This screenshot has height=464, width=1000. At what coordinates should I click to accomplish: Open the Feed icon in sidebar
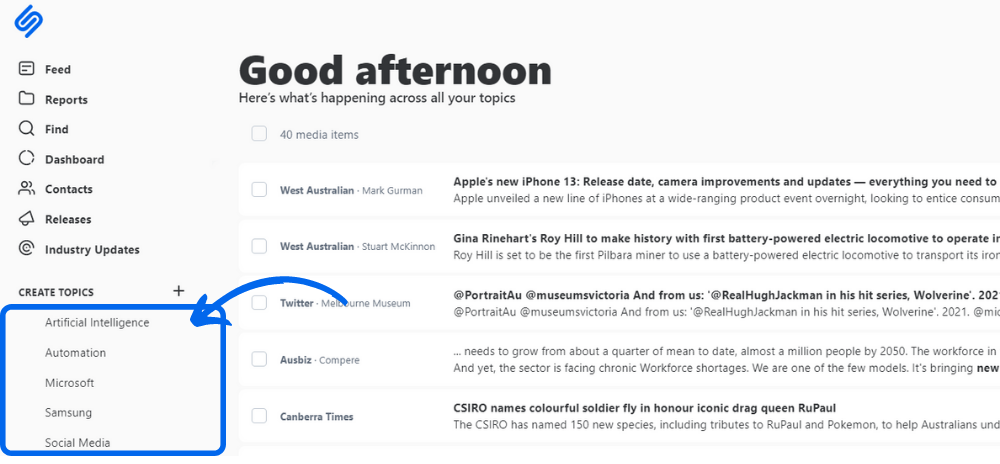(26, 68)
